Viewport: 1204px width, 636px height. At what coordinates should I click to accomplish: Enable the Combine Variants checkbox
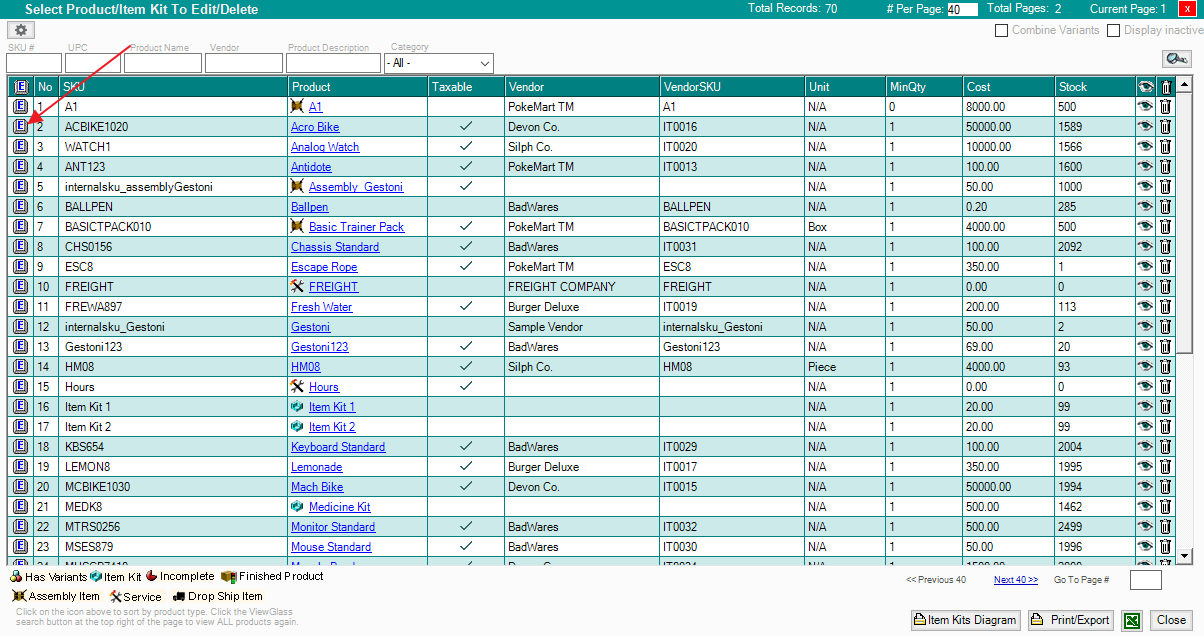1001,31
